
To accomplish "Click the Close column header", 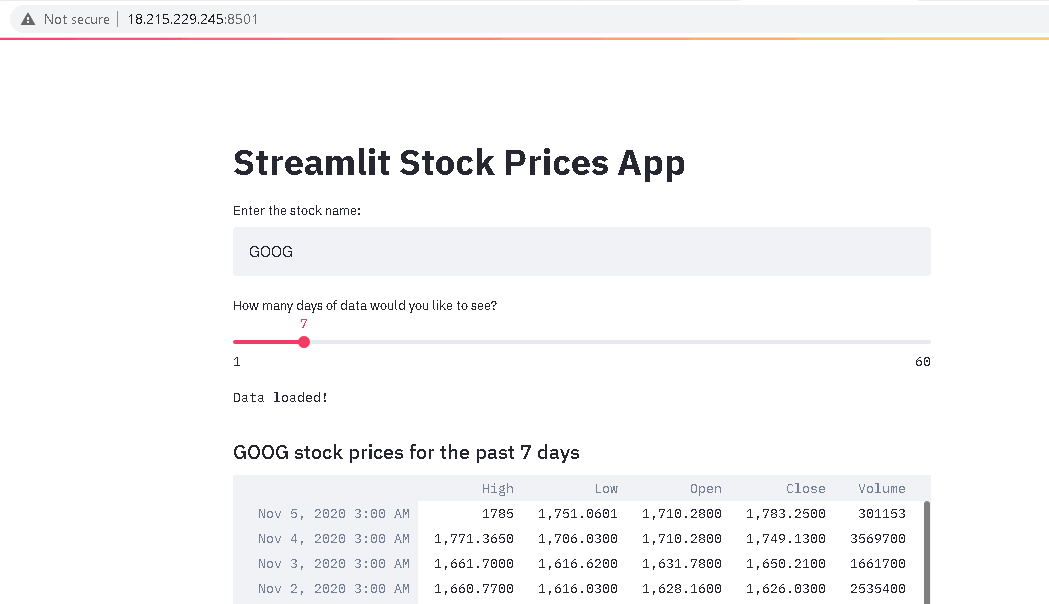I will (x=805, y=488).
